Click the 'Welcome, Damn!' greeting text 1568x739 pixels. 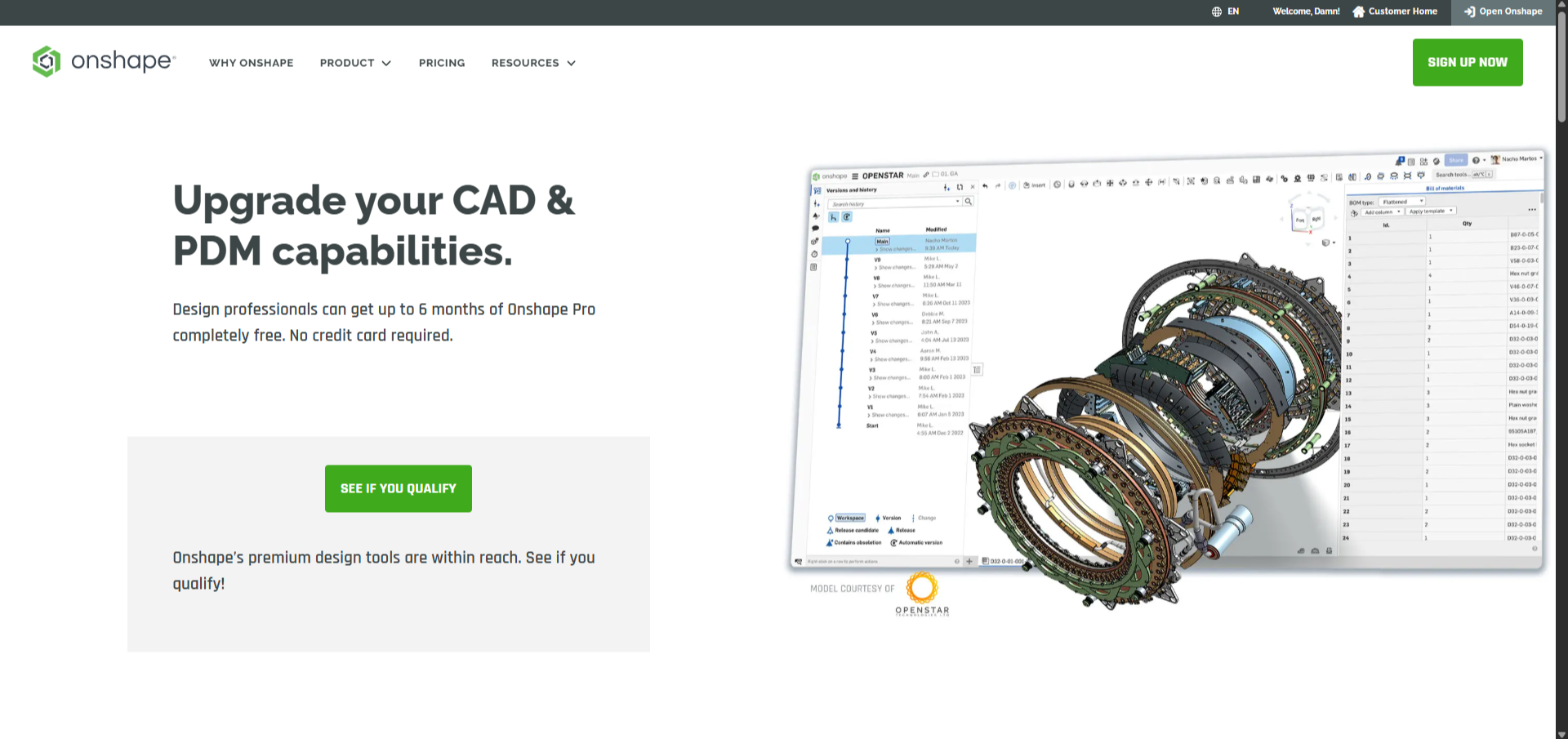pyautogui.click(x=1306, y=11)
